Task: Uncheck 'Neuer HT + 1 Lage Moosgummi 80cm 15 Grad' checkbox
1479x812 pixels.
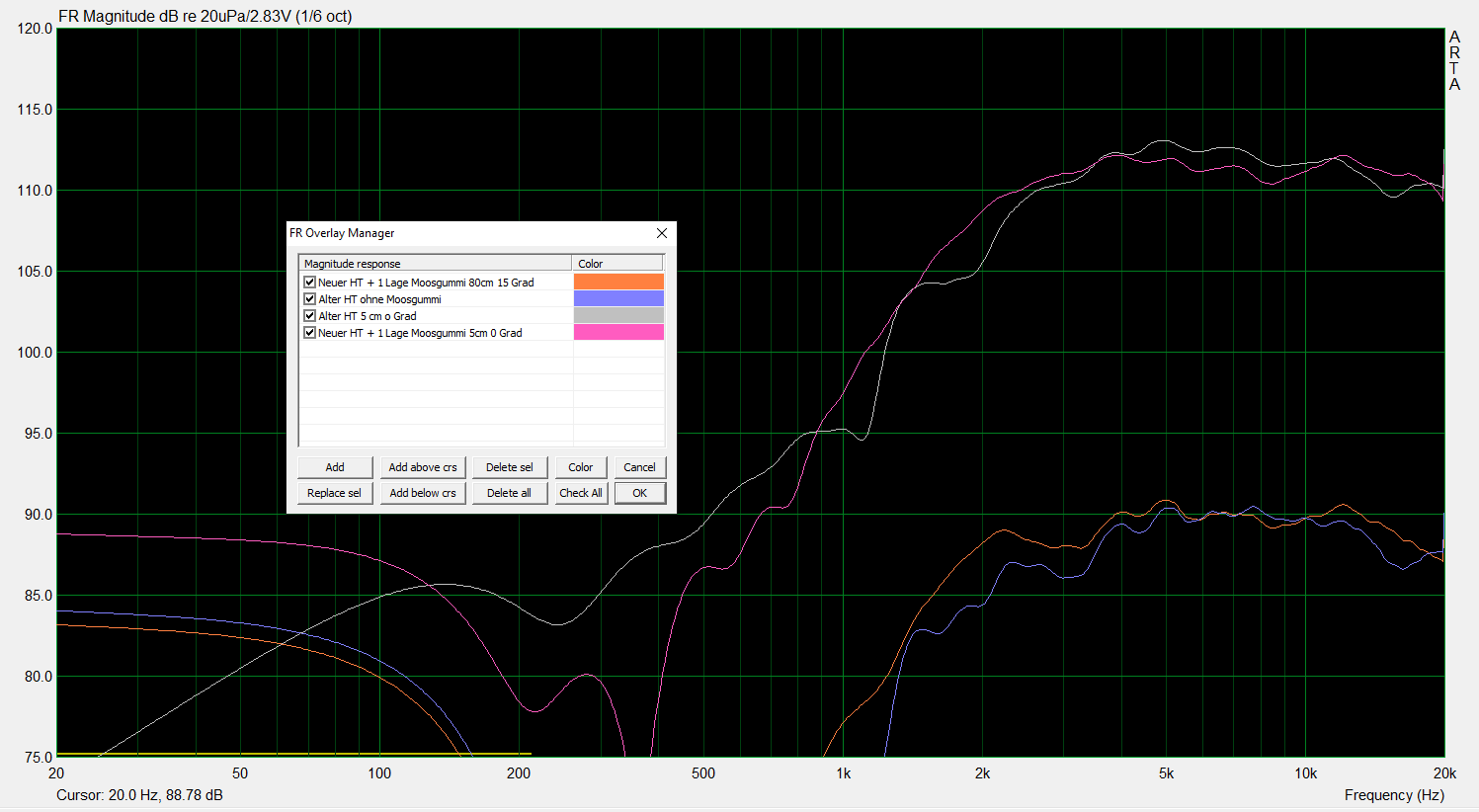Action: (309, 283)
